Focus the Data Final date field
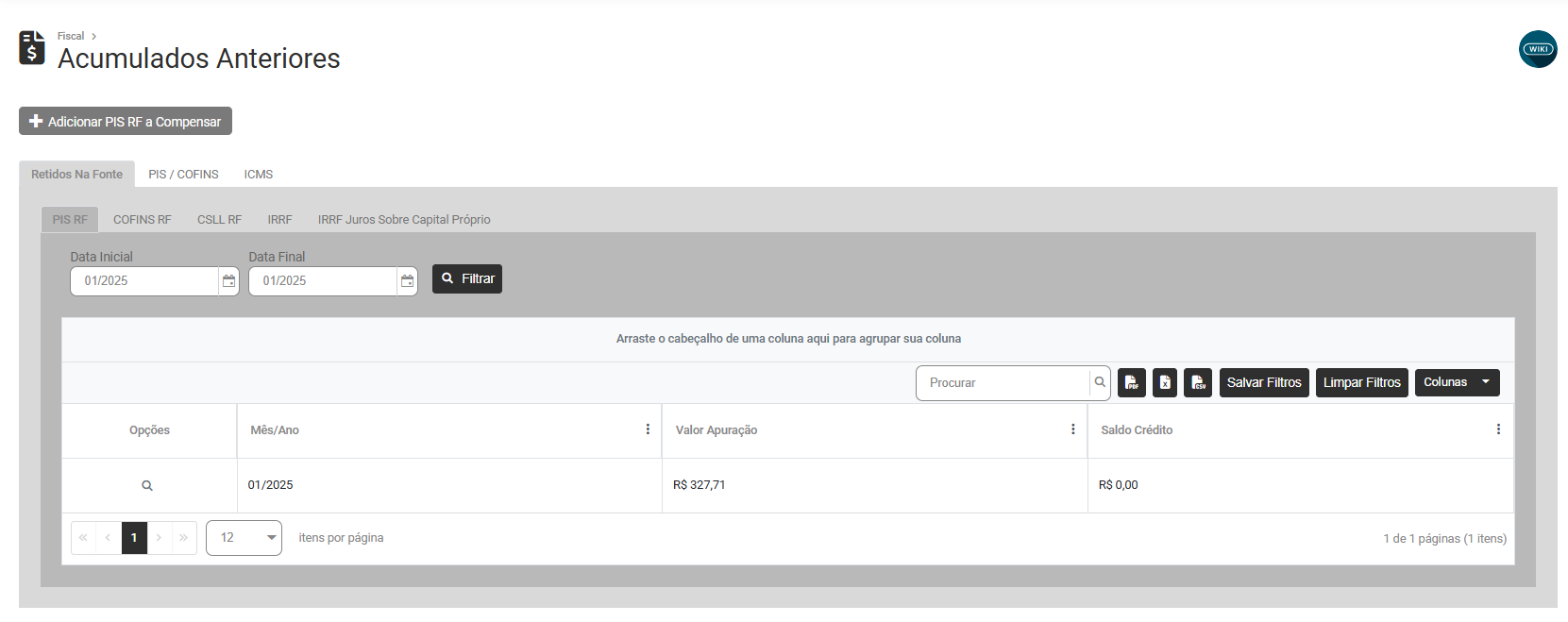 point(323,281)
